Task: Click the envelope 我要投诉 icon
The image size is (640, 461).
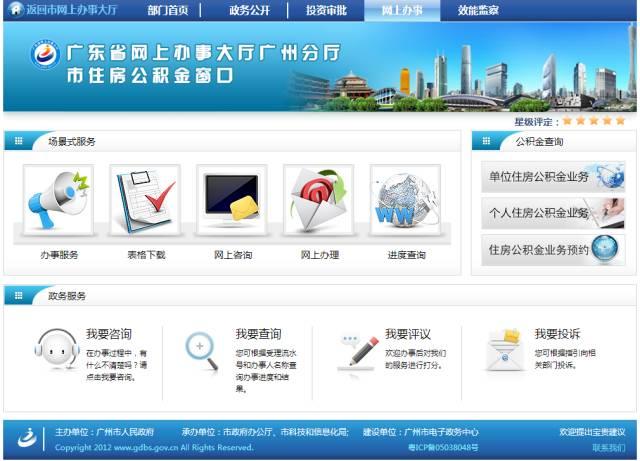Action: [x=505, y=350]
